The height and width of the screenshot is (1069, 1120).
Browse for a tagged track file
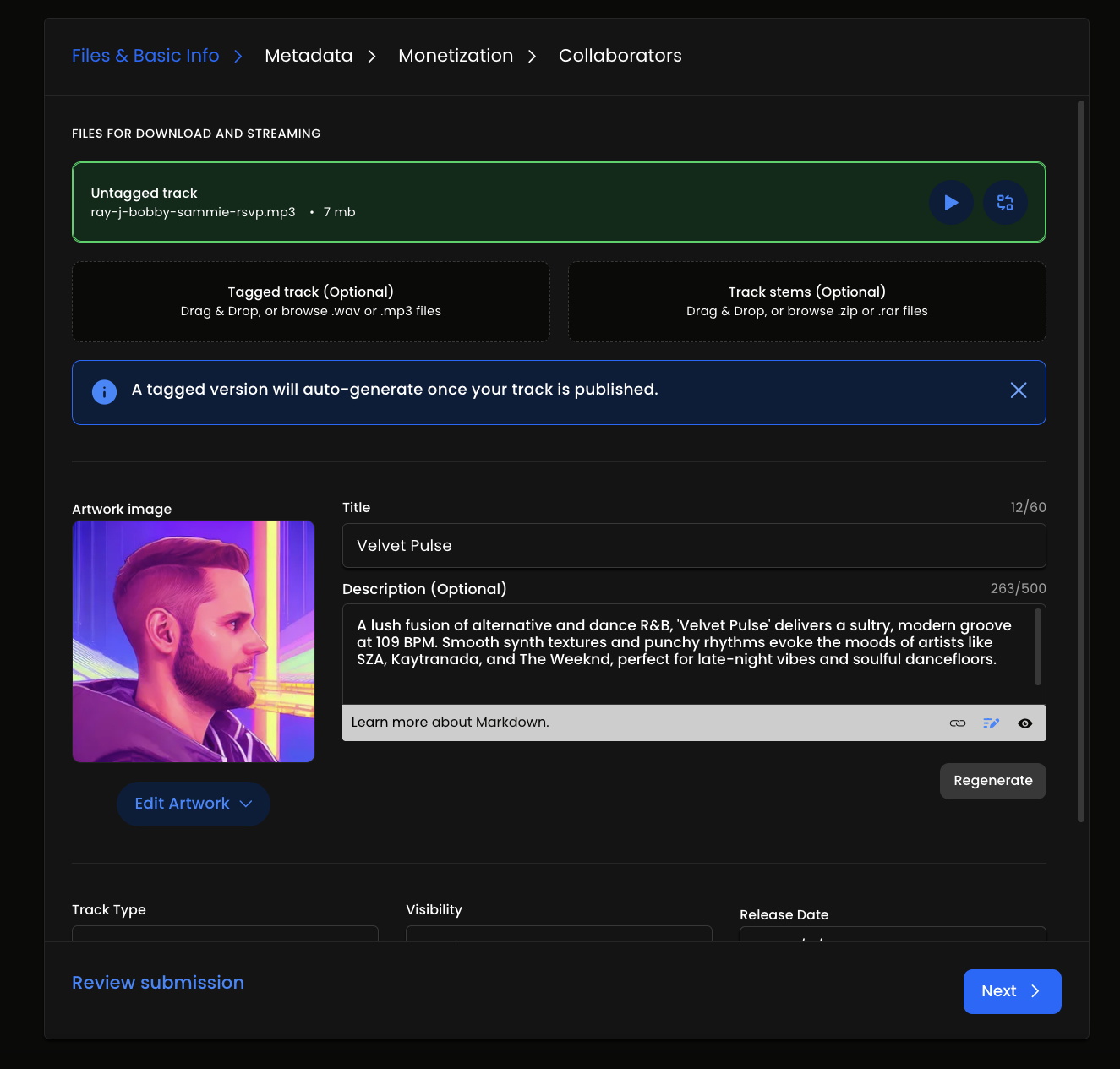pos(311,302)
